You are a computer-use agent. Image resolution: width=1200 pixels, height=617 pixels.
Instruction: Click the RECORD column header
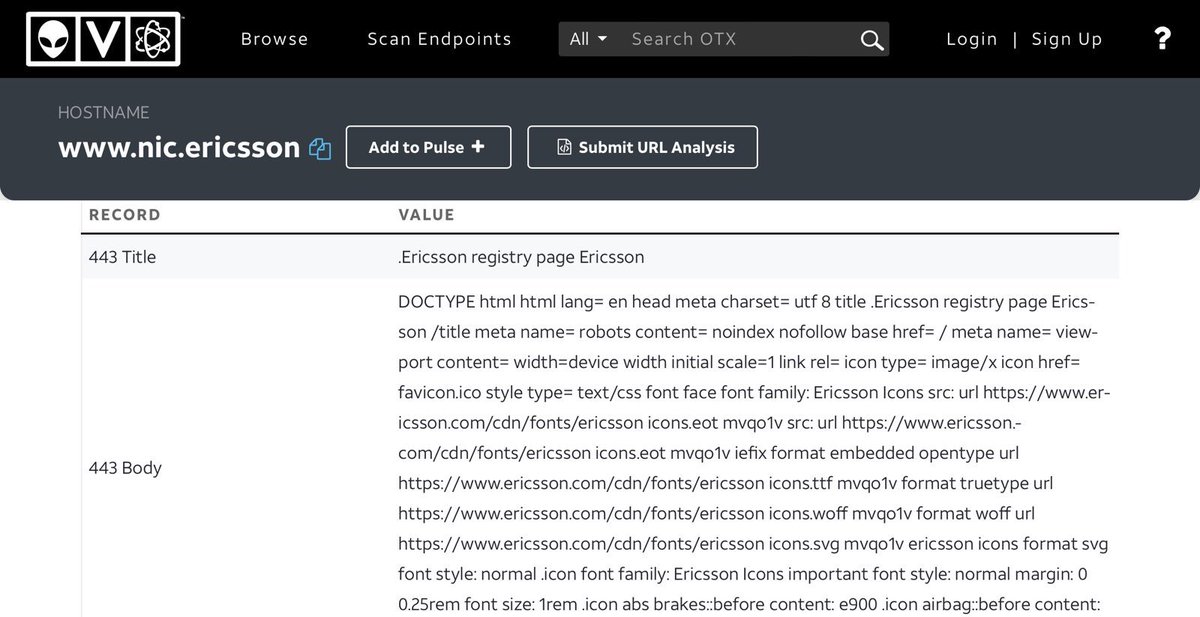(124, 215)
